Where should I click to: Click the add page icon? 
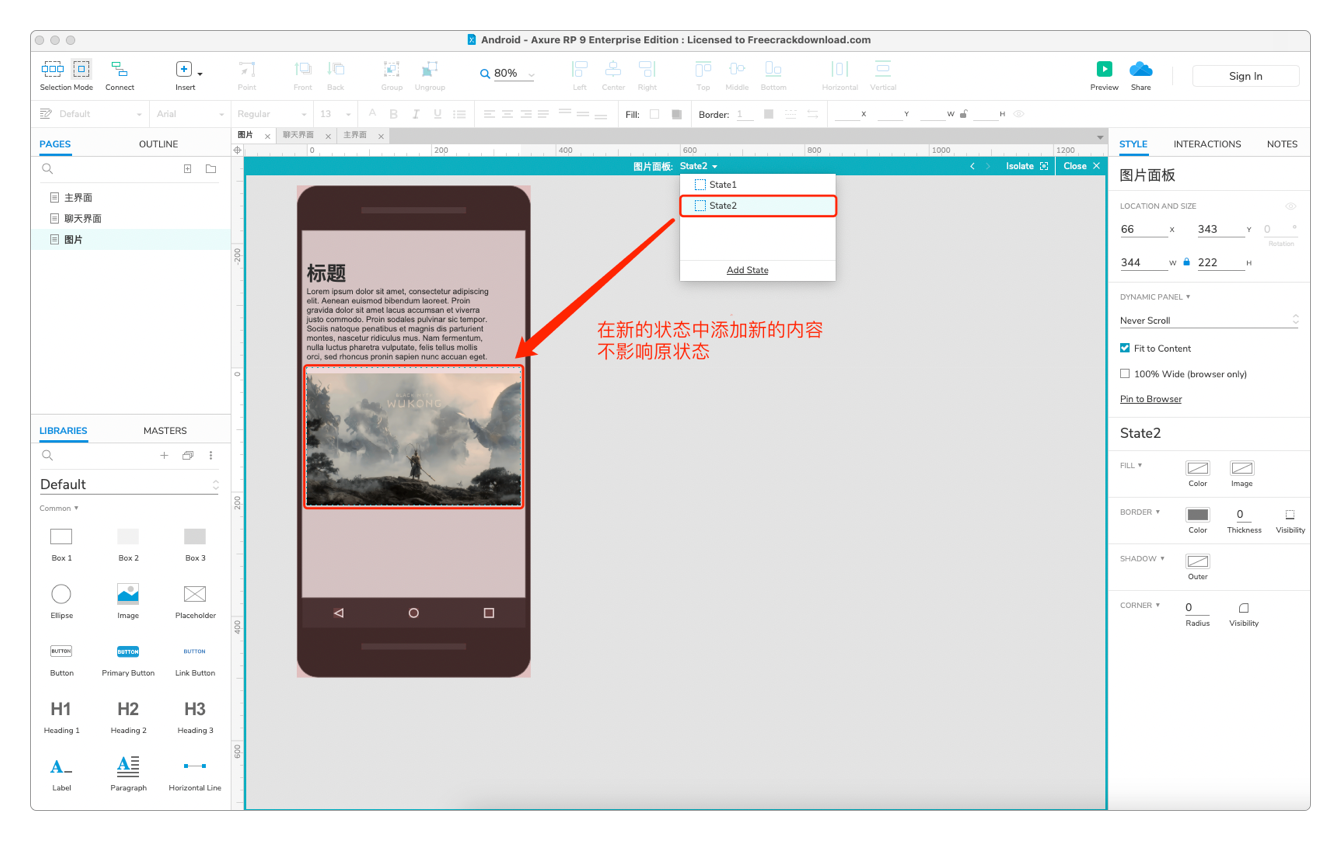[x=187, y=169]
